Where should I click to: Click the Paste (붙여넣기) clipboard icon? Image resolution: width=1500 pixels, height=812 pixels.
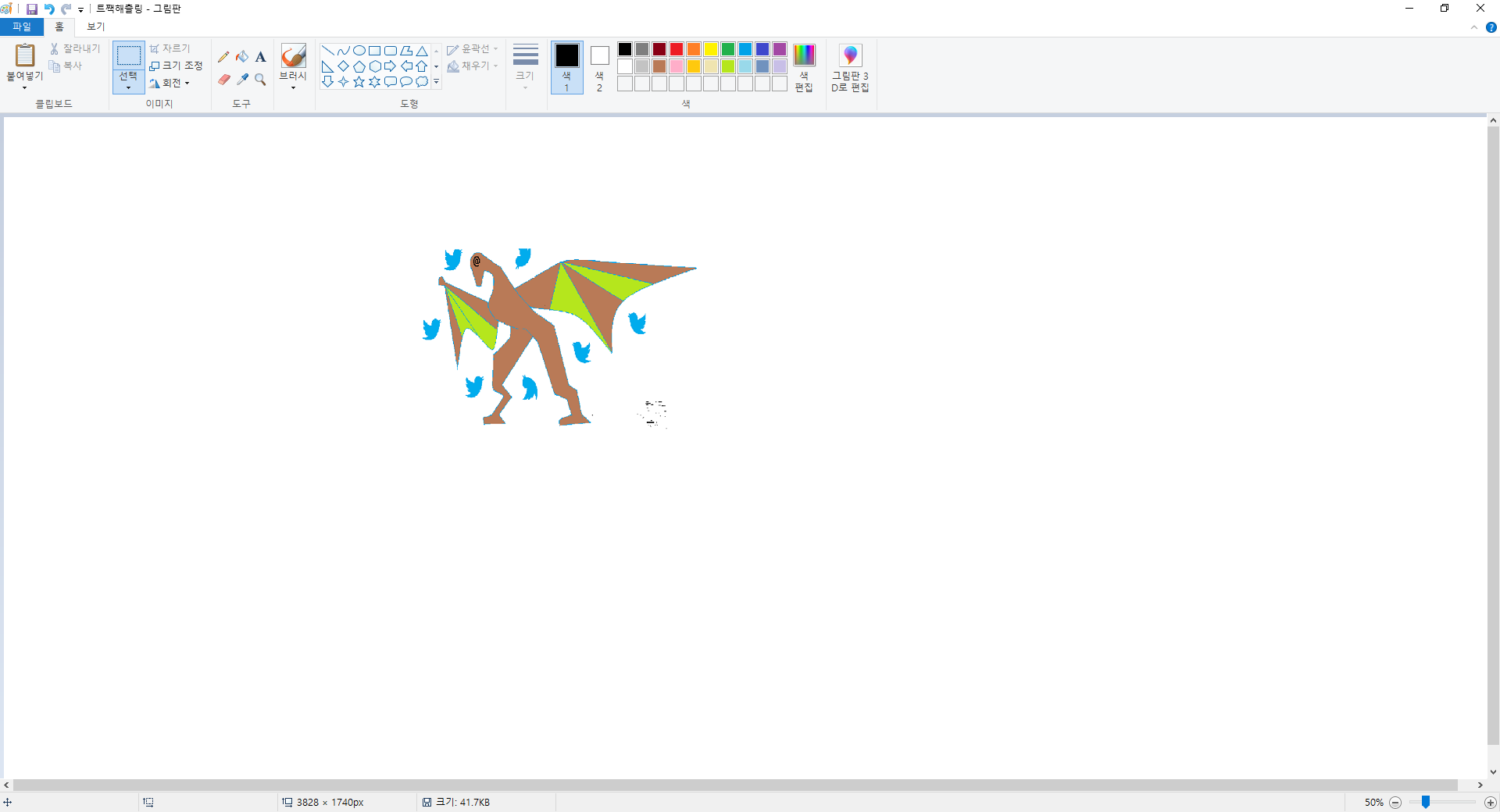click(x=25, y=55)
